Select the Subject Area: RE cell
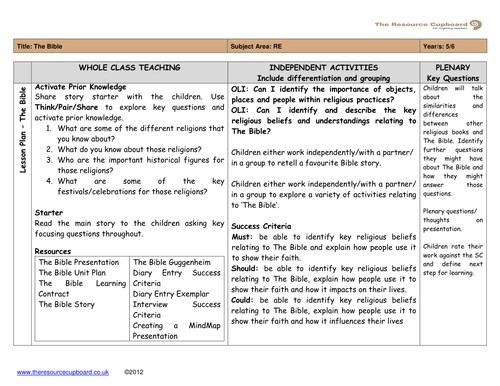Viewport: 500px width, 386px height. (324, 46)
